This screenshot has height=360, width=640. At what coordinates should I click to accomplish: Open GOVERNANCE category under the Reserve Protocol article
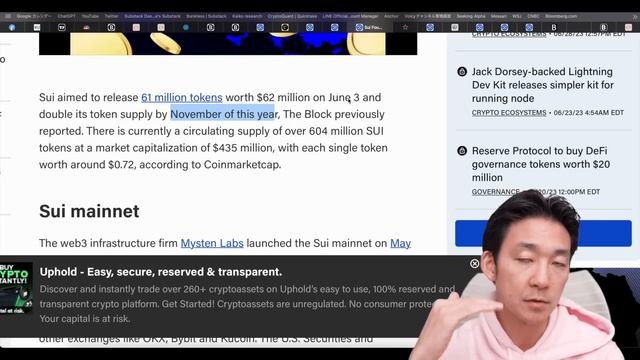[x=496, y=192]
